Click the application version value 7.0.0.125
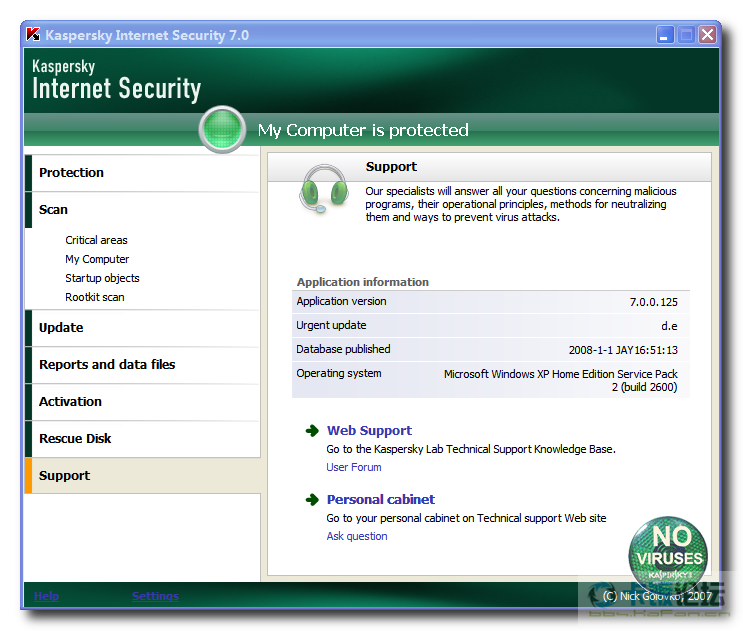The height and width of the screenshot is (631, 743). click(653, 302)
